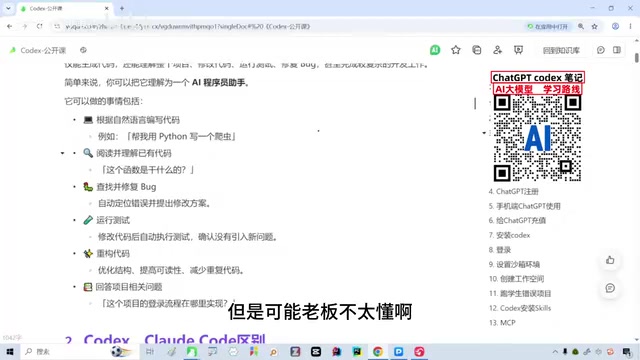Jump to outline item 10. 创建工作空间
Screen dimensions: 640x360
click(x=516, y=279)
